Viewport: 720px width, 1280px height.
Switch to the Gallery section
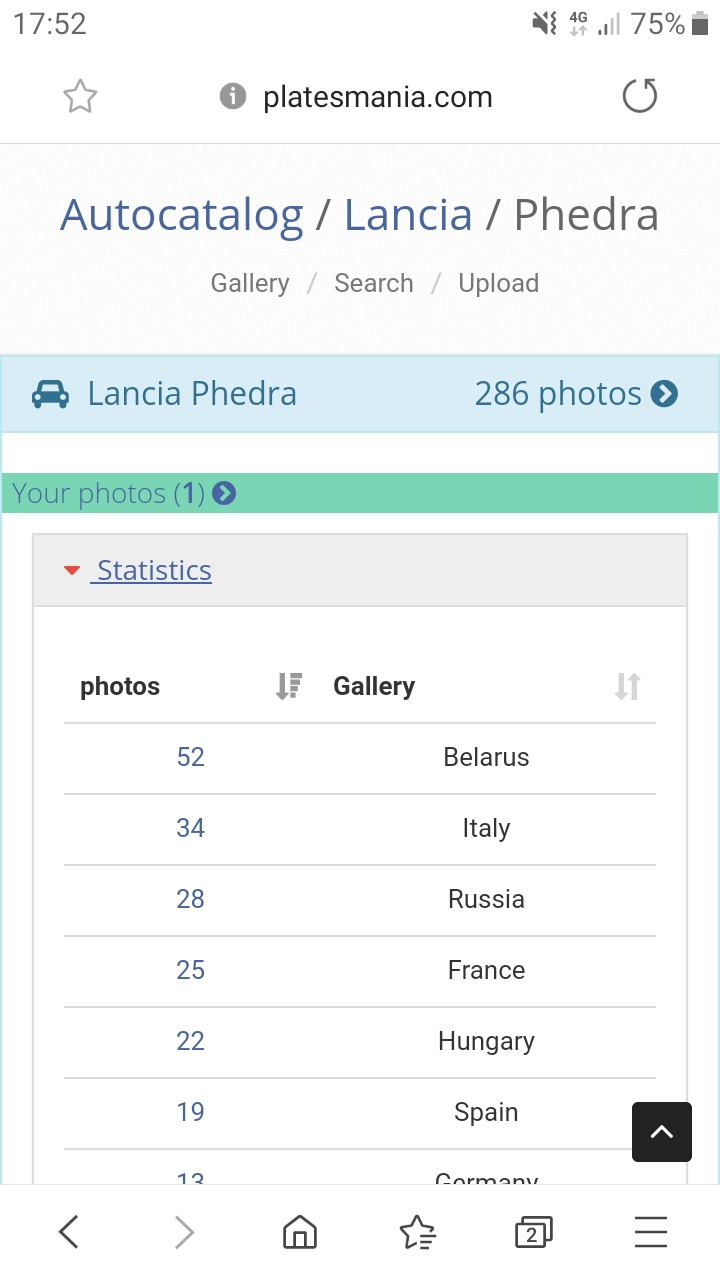click(250, 283)
